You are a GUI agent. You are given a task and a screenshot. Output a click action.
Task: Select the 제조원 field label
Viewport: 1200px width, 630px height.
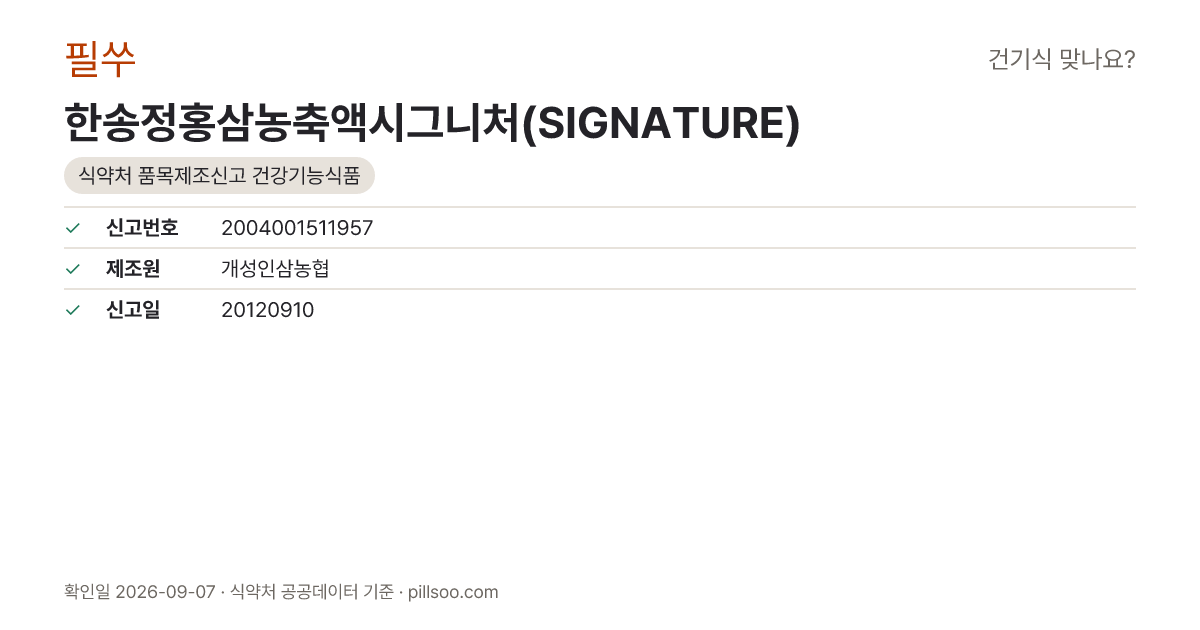(x=133, y=269)
